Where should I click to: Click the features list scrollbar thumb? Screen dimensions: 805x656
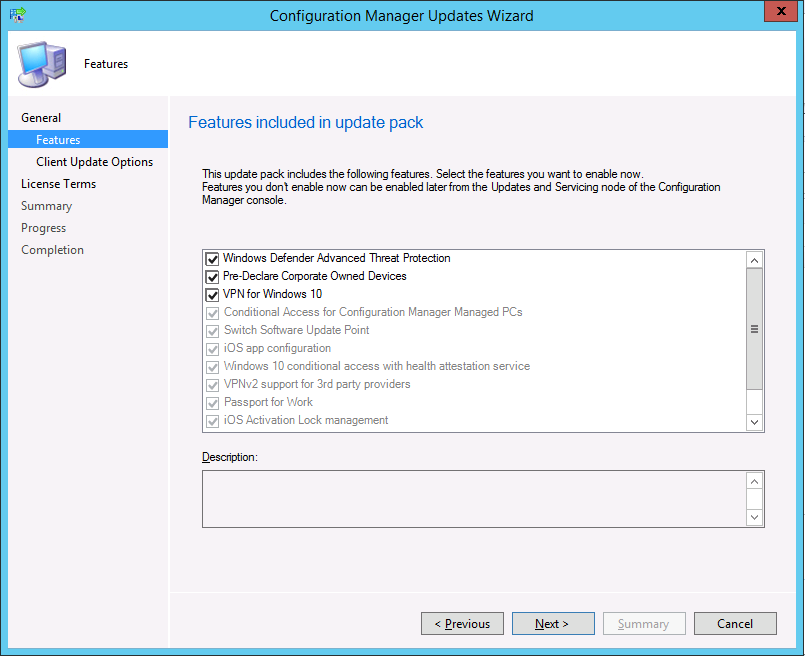[754, 329]
